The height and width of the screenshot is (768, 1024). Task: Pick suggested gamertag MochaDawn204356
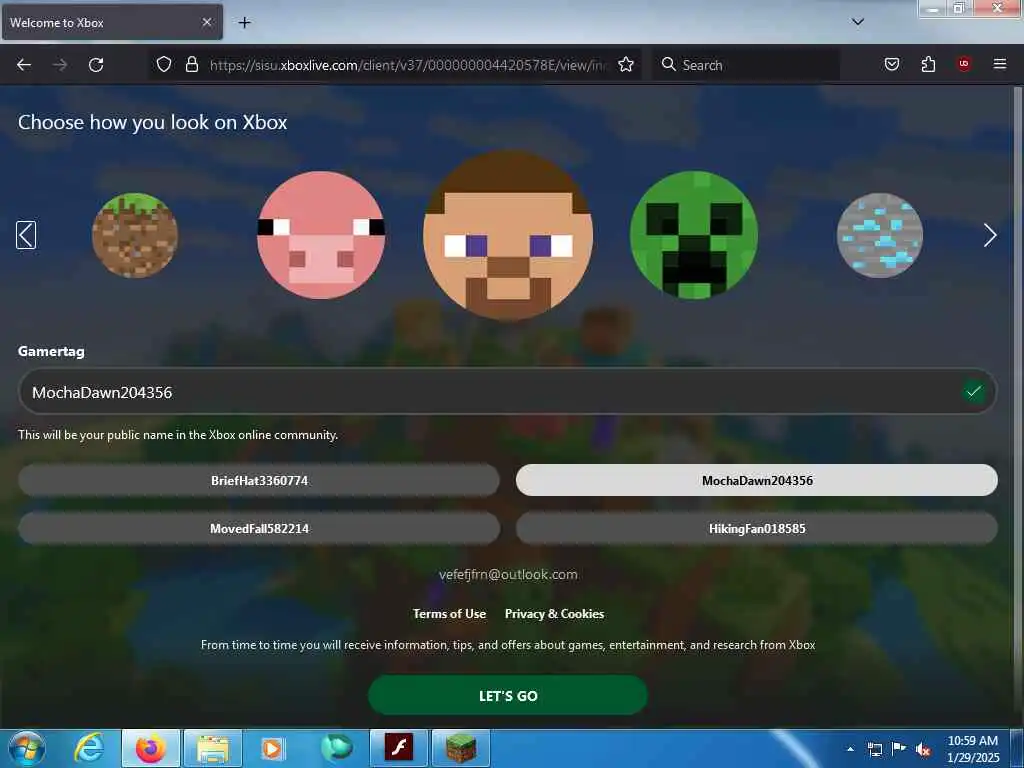point(757,481)
